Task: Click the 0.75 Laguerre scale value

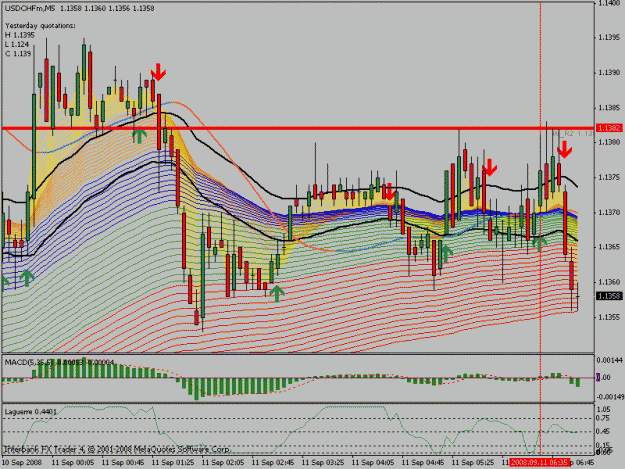Action: click(603, 418)
